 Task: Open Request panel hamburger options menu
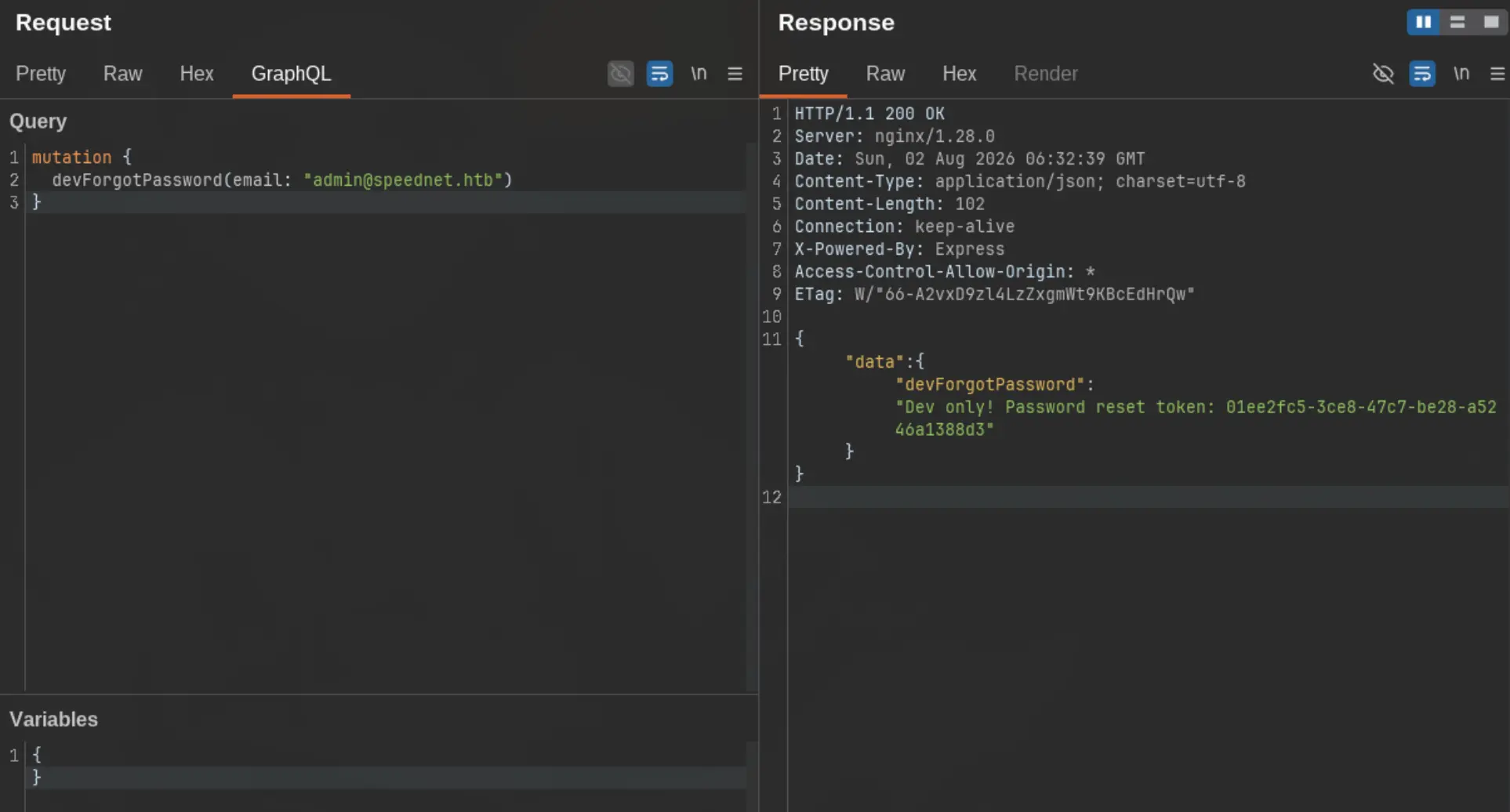click(735, 74)
